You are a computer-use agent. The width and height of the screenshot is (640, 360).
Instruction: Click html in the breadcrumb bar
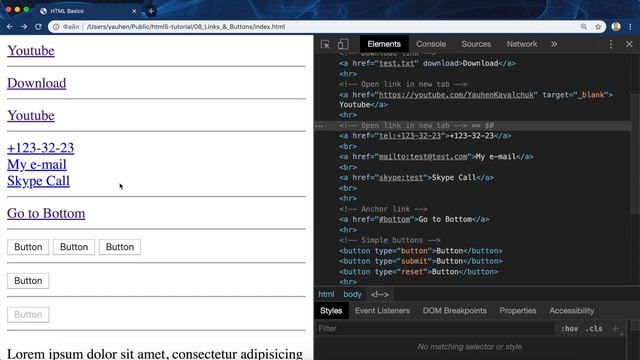pos(326,294)
